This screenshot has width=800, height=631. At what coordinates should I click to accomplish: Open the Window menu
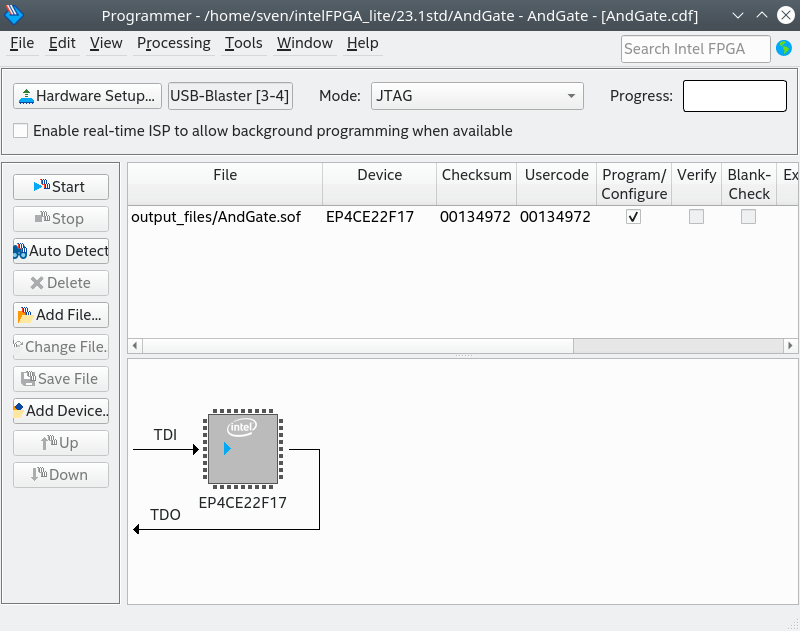pyautogui.click(x=305, y=43)
